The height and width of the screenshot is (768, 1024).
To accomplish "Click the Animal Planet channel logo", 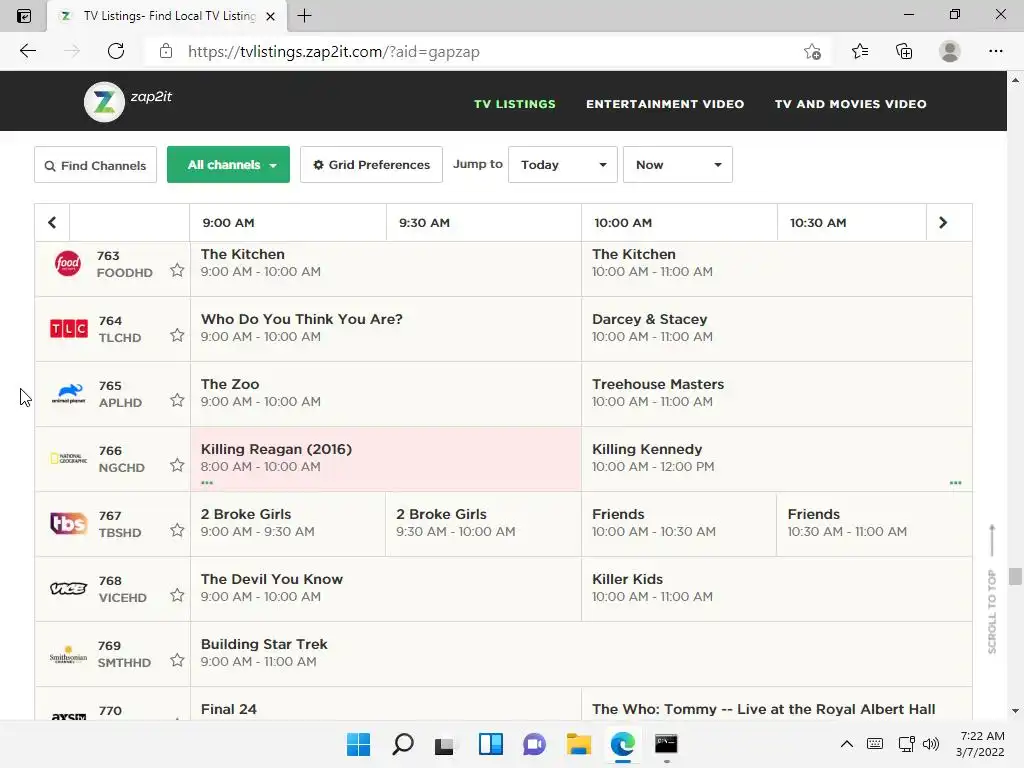I will [x=69, y=394].
